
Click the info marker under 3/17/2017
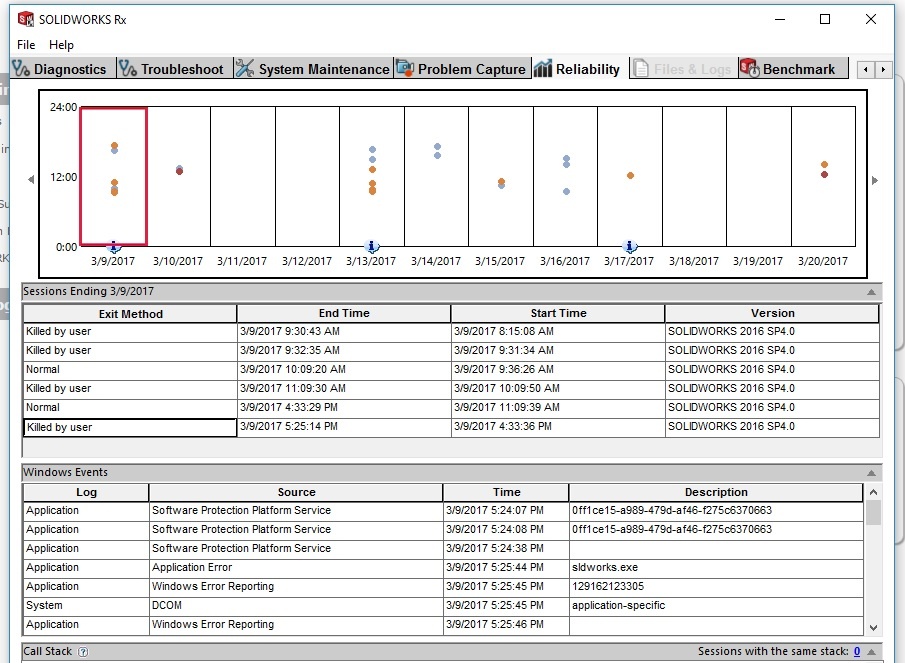pos(630,247)
